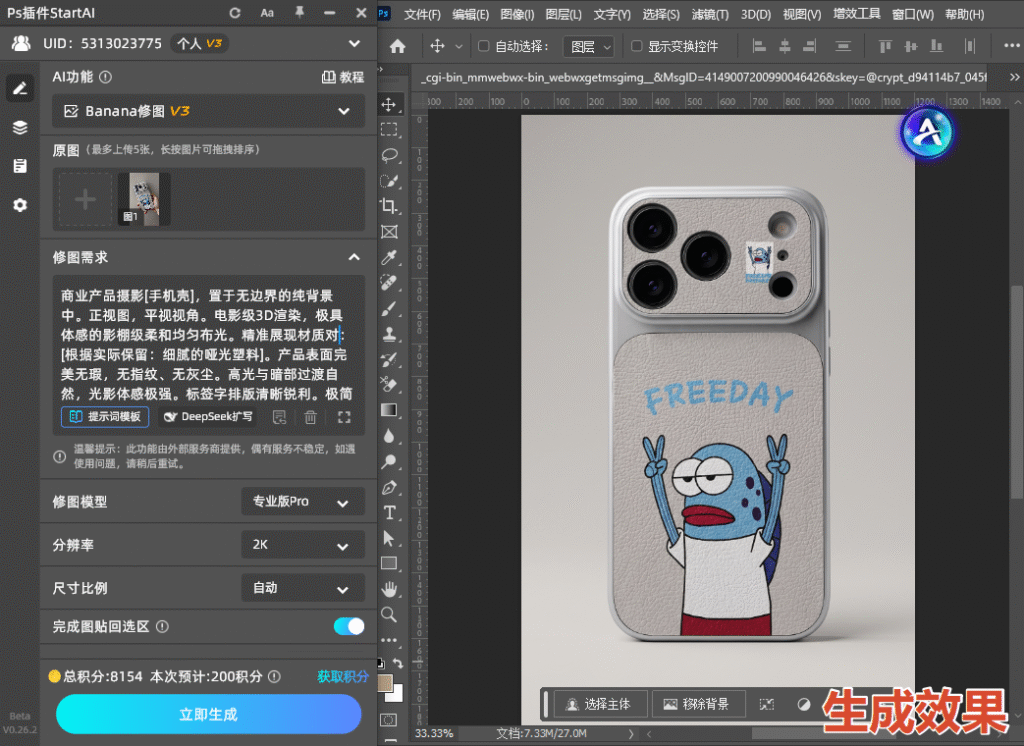The image size is (1024, 746).
Task: Click the DeepSeek扩写 button
Action: tap(208, 417)
